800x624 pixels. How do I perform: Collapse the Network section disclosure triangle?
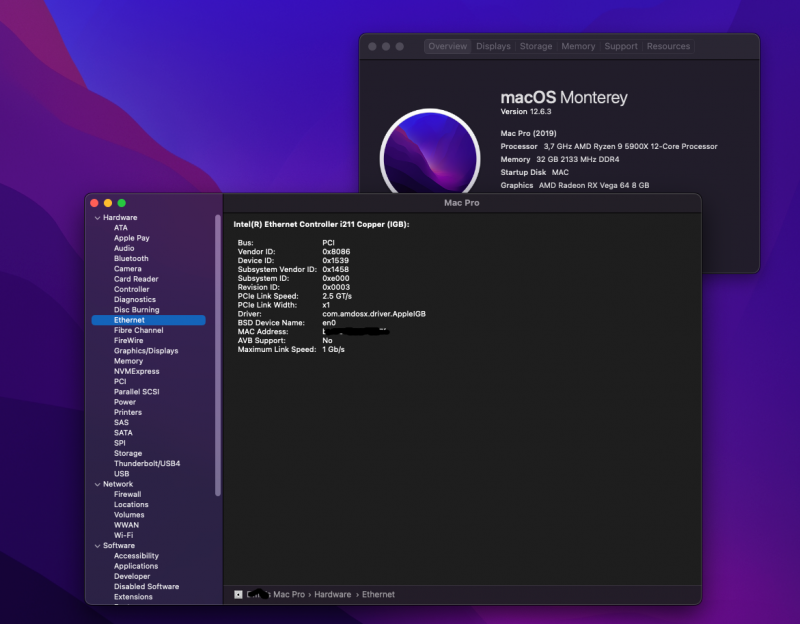[97, 484]
